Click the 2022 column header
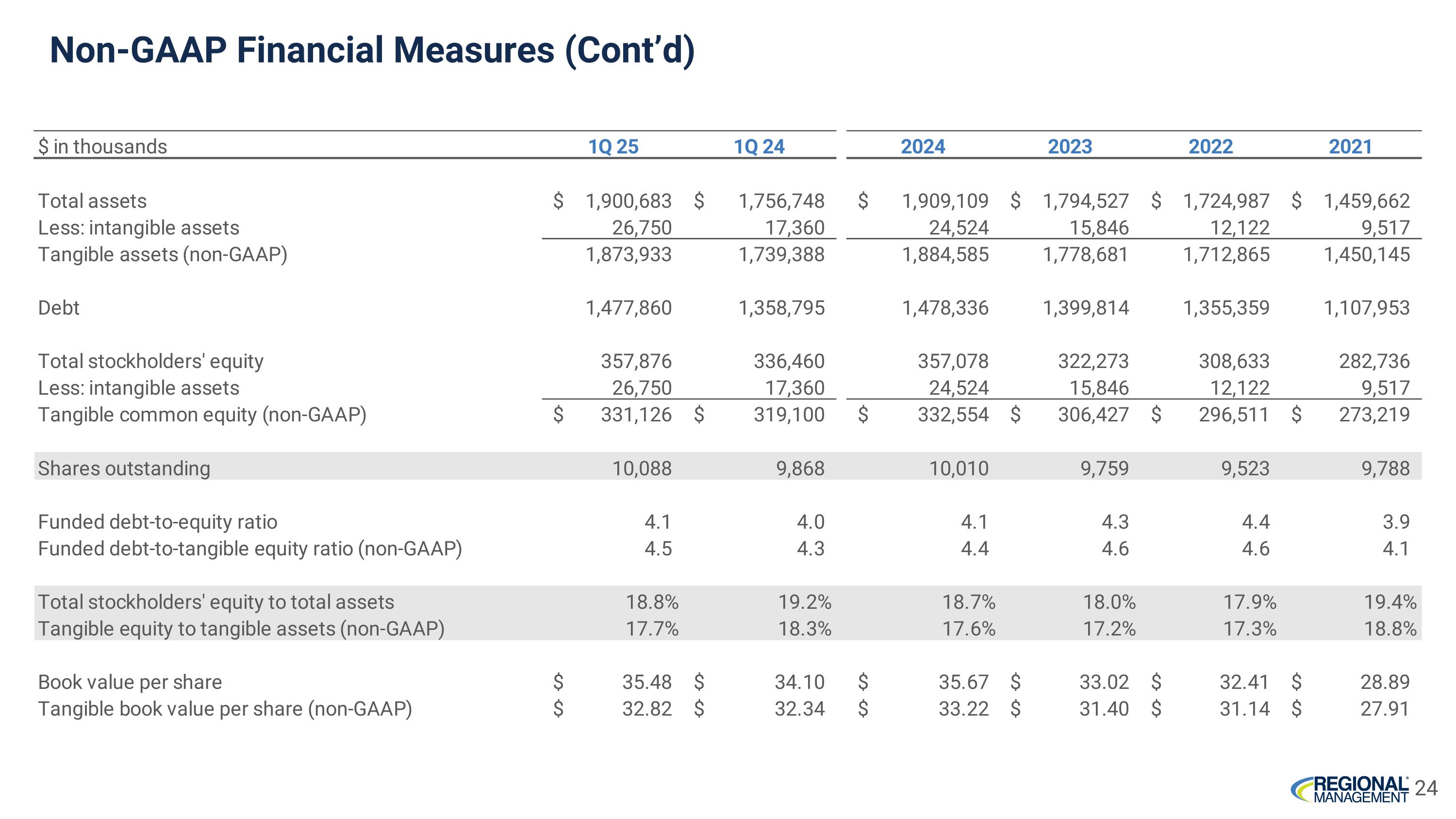 point(1210,147)
